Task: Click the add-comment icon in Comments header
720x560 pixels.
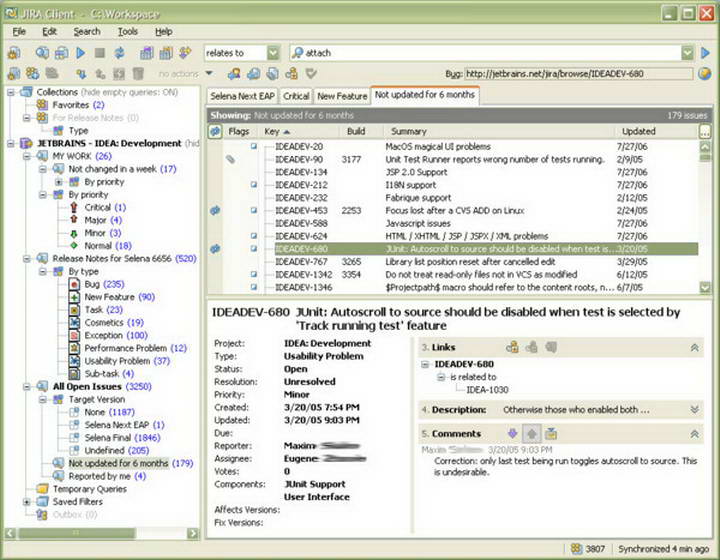Action: pos(551,433)
